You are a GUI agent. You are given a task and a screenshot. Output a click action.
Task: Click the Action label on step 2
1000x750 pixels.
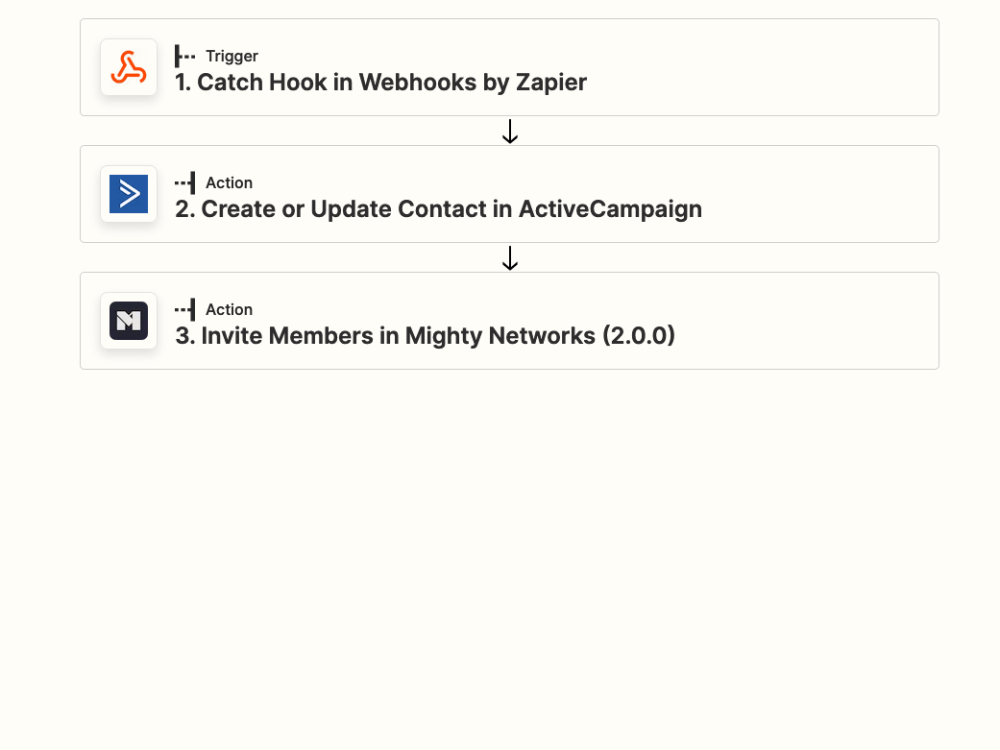[230, 183]
